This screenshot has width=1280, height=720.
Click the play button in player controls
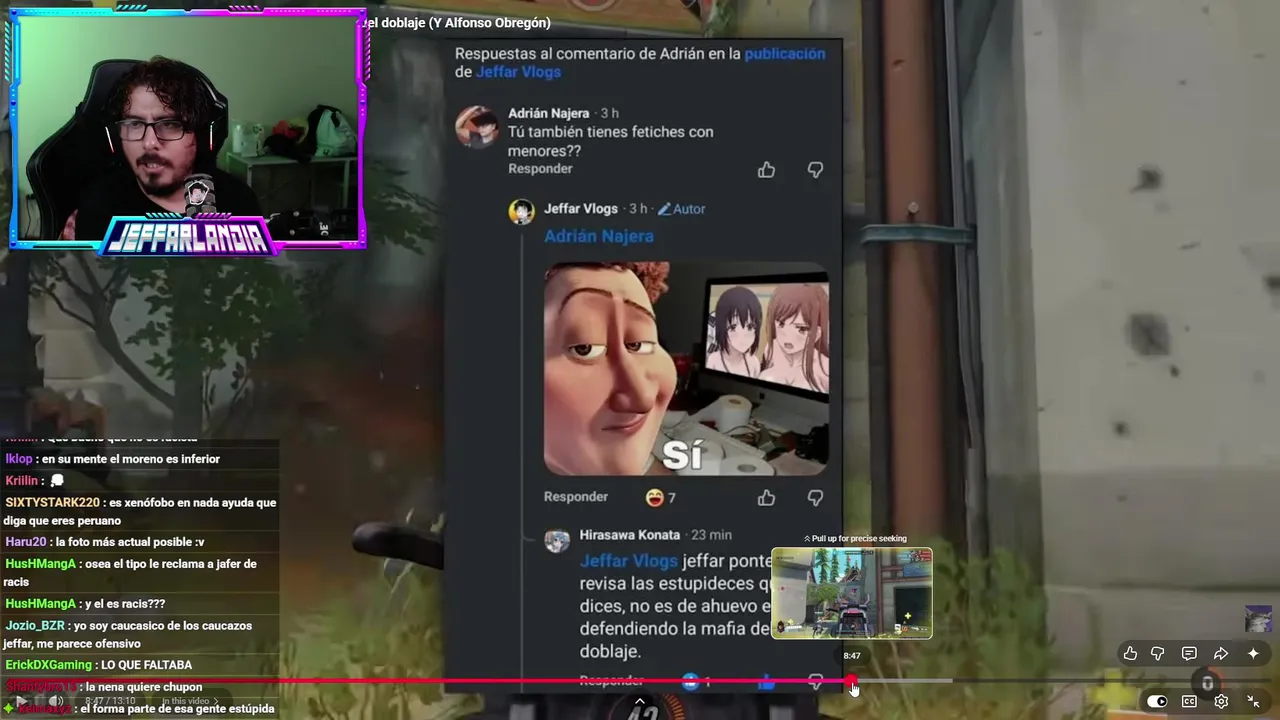pos(22,702)
